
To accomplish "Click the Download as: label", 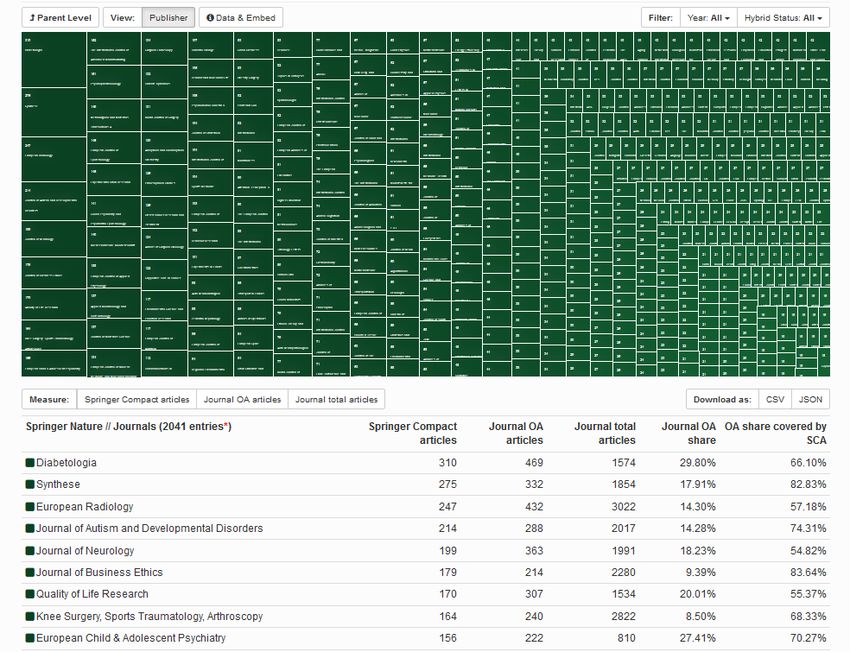I will point(723,399).
